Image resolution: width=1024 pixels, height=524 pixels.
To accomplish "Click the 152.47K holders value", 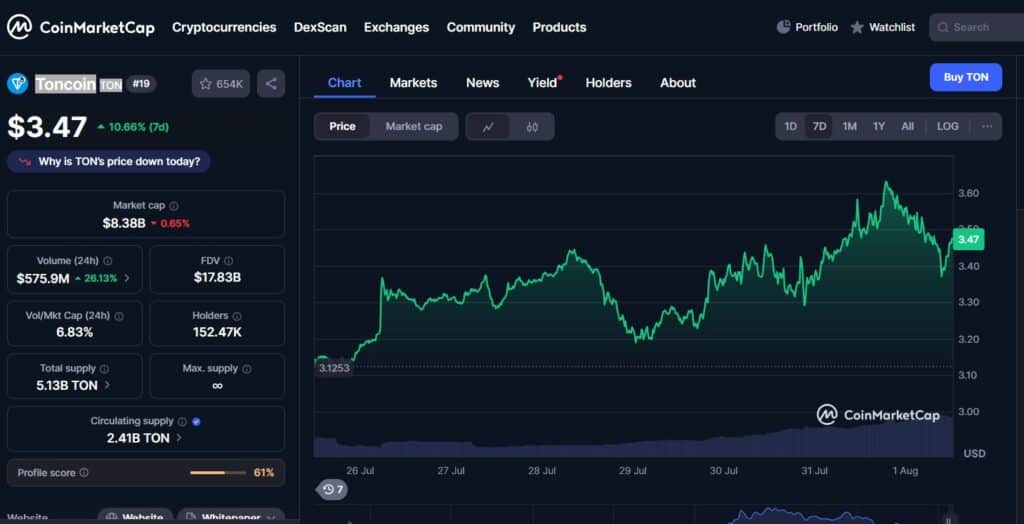I will pyautogui.click(x=217, y=332).
